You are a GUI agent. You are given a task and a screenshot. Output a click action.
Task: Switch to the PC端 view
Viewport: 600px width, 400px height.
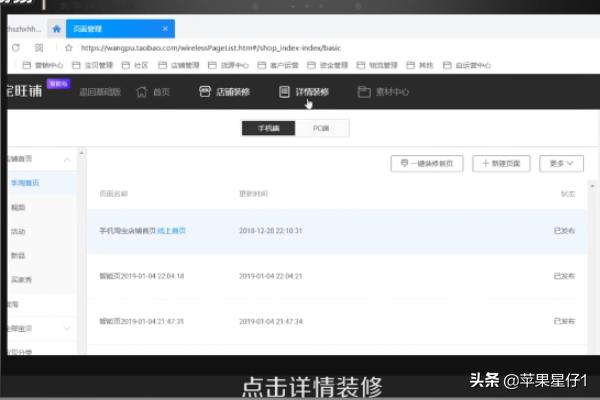pyautogui.click(x=322, y=128)
